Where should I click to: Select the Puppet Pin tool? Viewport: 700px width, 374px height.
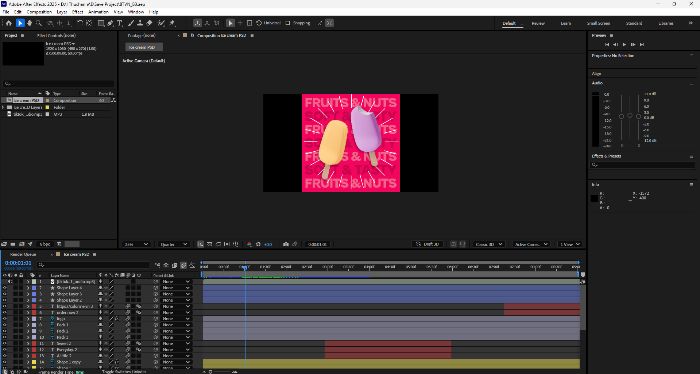(x=172, y=23)
